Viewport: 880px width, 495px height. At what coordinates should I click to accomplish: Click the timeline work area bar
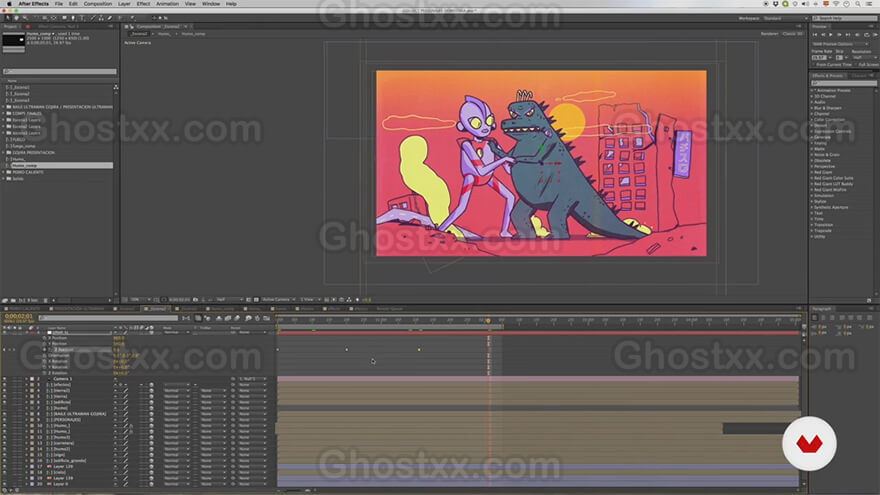pyautogui.click(x=390, y=326)
